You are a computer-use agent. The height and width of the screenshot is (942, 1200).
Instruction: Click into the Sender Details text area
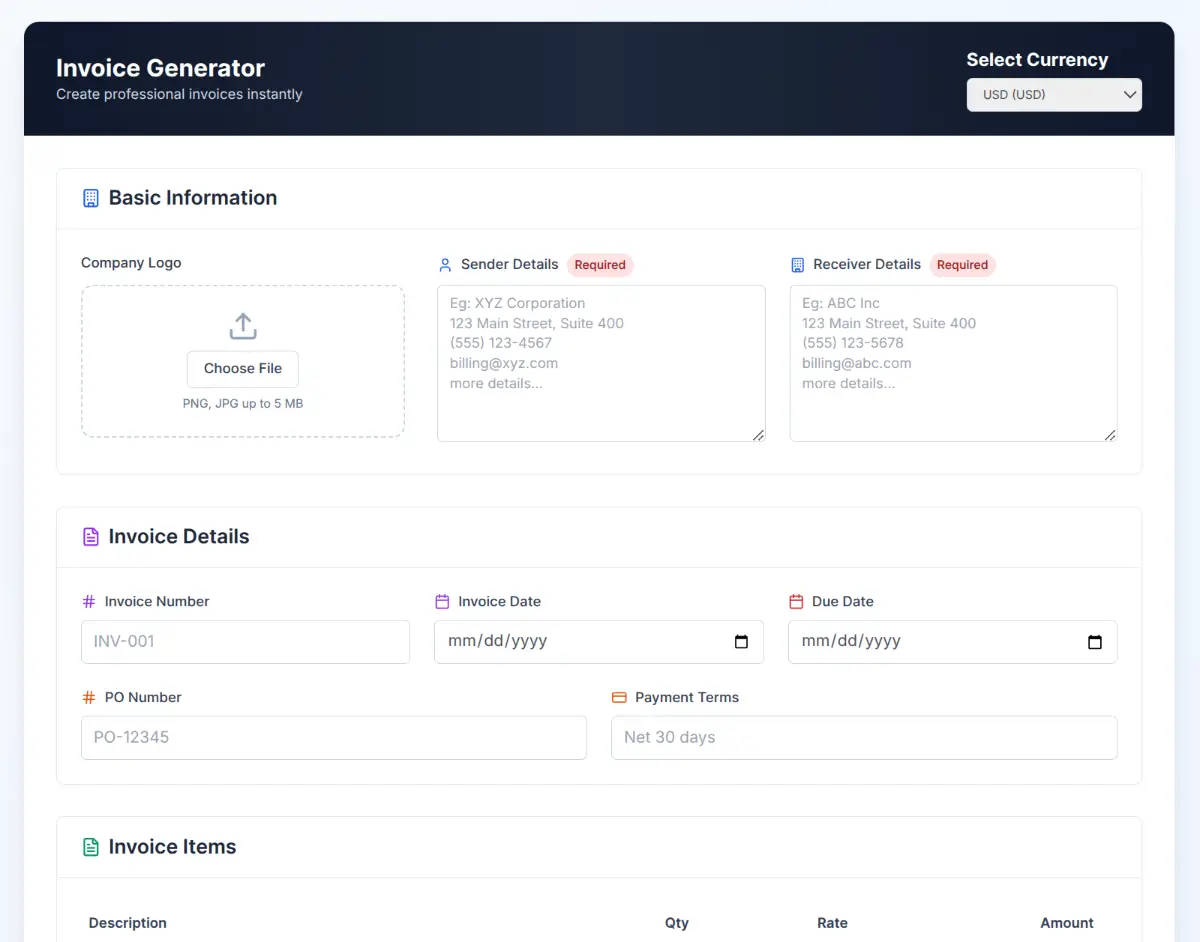(600, 400)
